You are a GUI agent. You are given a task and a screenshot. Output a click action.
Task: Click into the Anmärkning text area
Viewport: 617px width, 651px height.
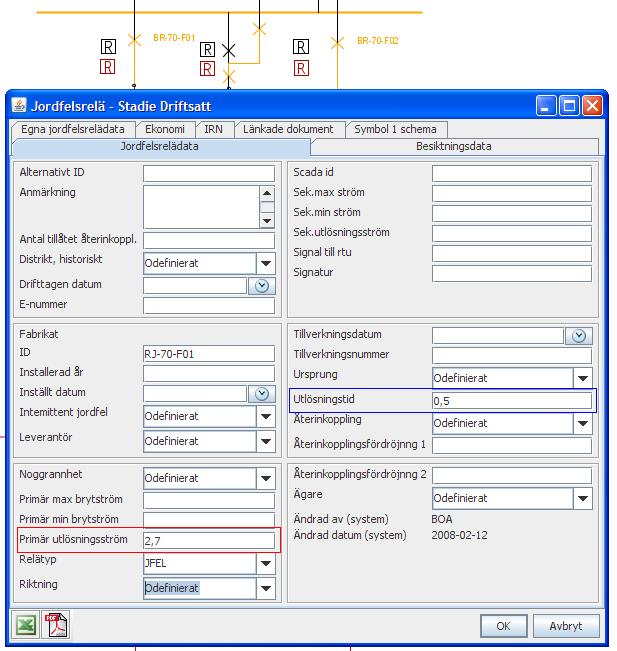tap(201, 207)
